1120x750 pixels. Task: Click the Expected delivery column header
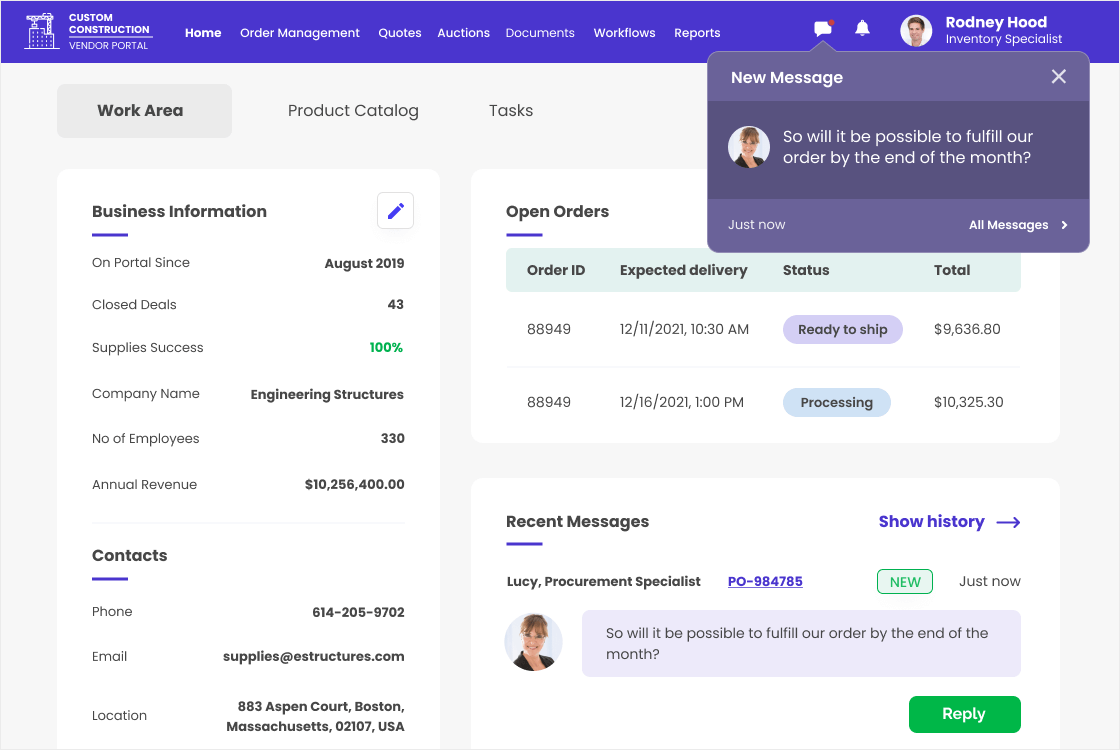(x=683, y=270)
